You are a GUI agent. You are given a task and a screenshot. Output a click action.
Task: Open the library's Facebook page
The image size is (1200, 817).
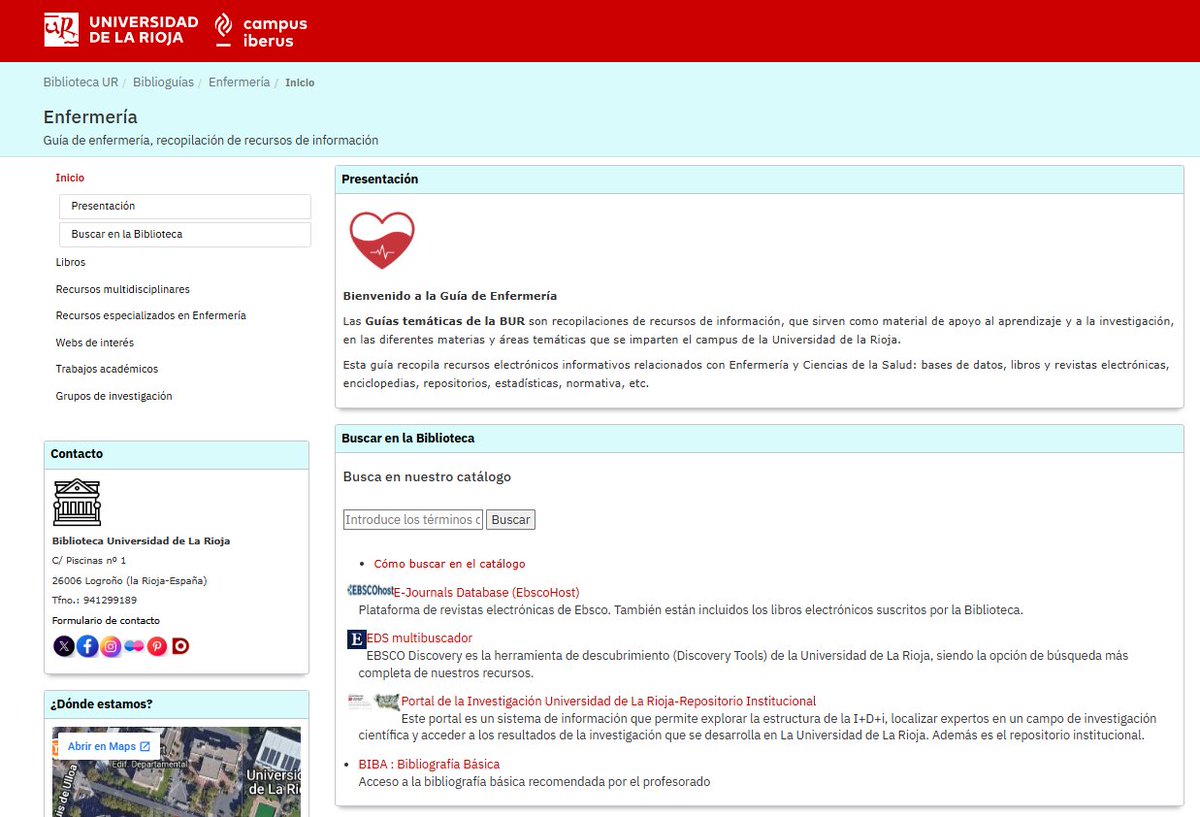87,646
